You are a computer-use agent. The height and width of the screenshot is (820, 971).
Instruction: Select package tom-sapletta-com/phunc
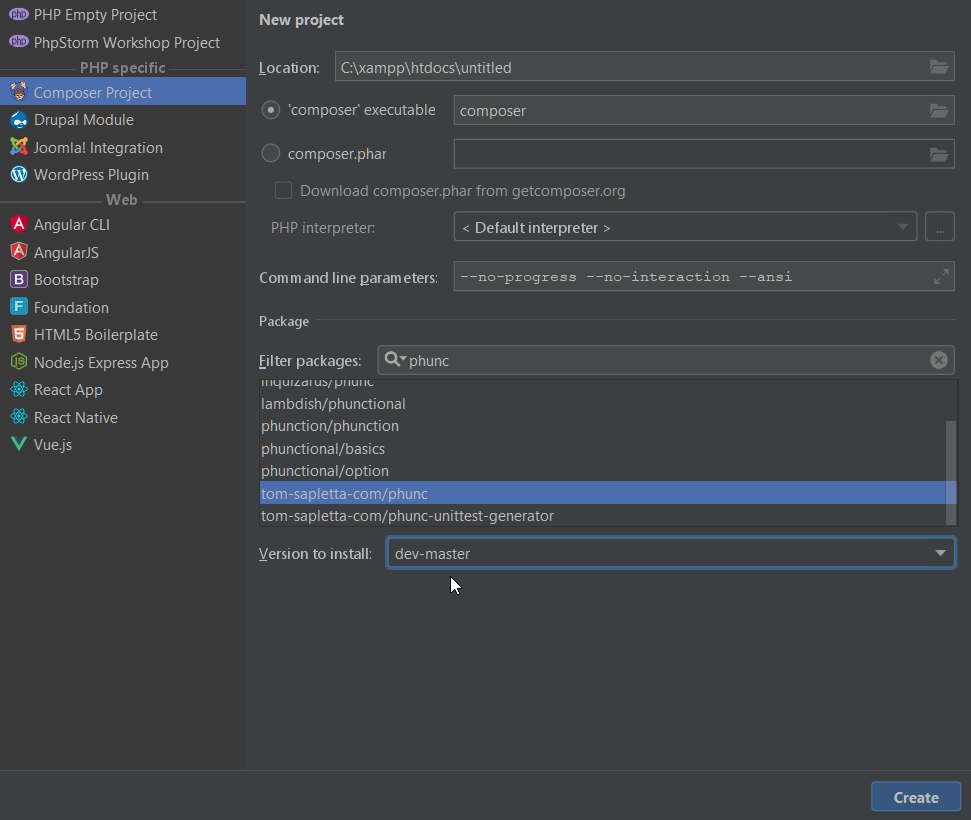[x=603, y=493]
